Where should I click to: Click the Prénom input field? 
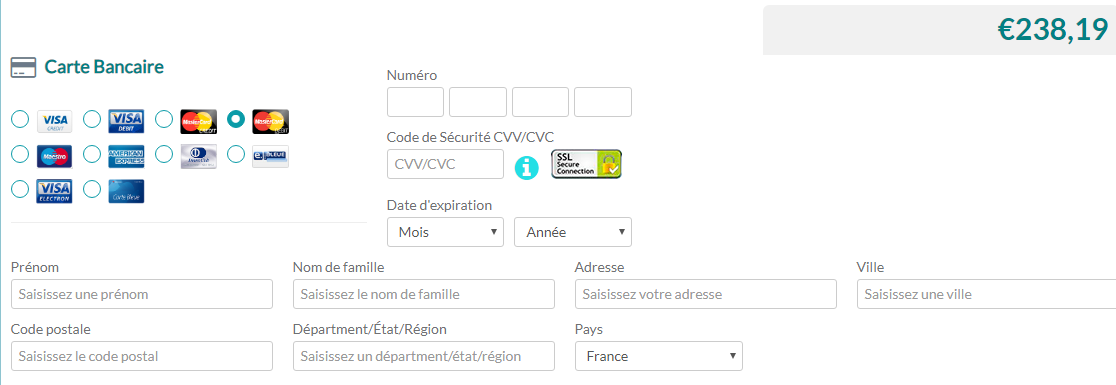click(142, 294)
